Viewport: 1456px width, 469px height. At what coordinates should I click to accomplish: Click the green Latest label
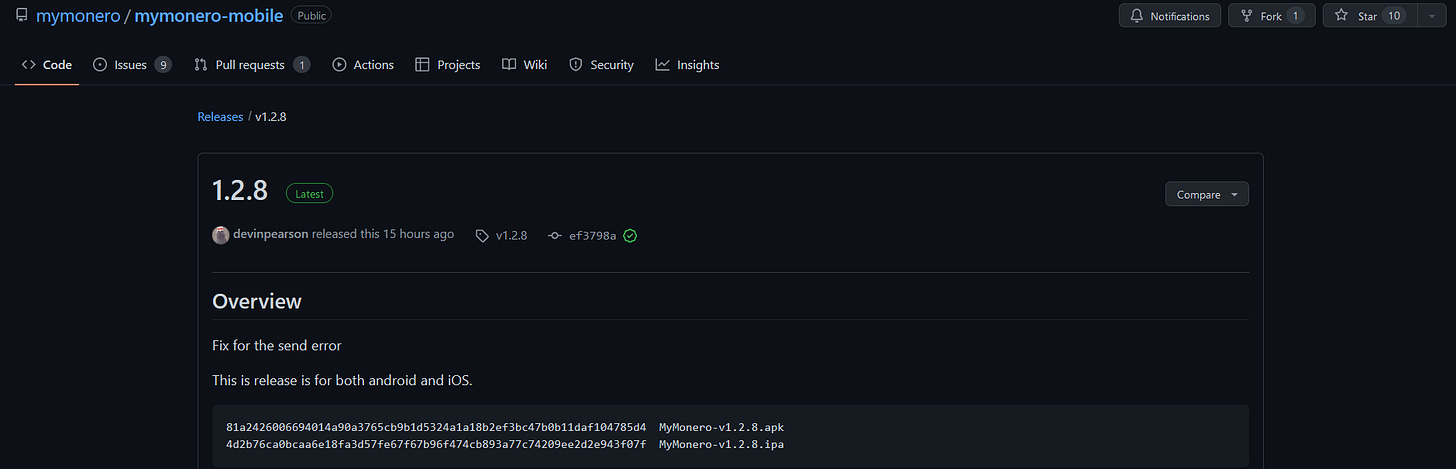coord(310,194)
